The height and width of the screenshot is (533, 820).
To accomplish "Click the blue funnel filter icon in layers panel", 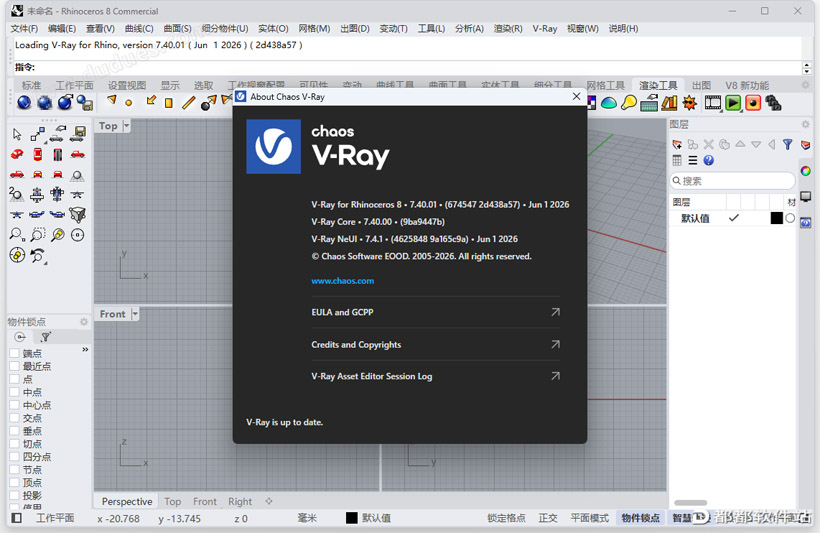I will click(788, 144).
